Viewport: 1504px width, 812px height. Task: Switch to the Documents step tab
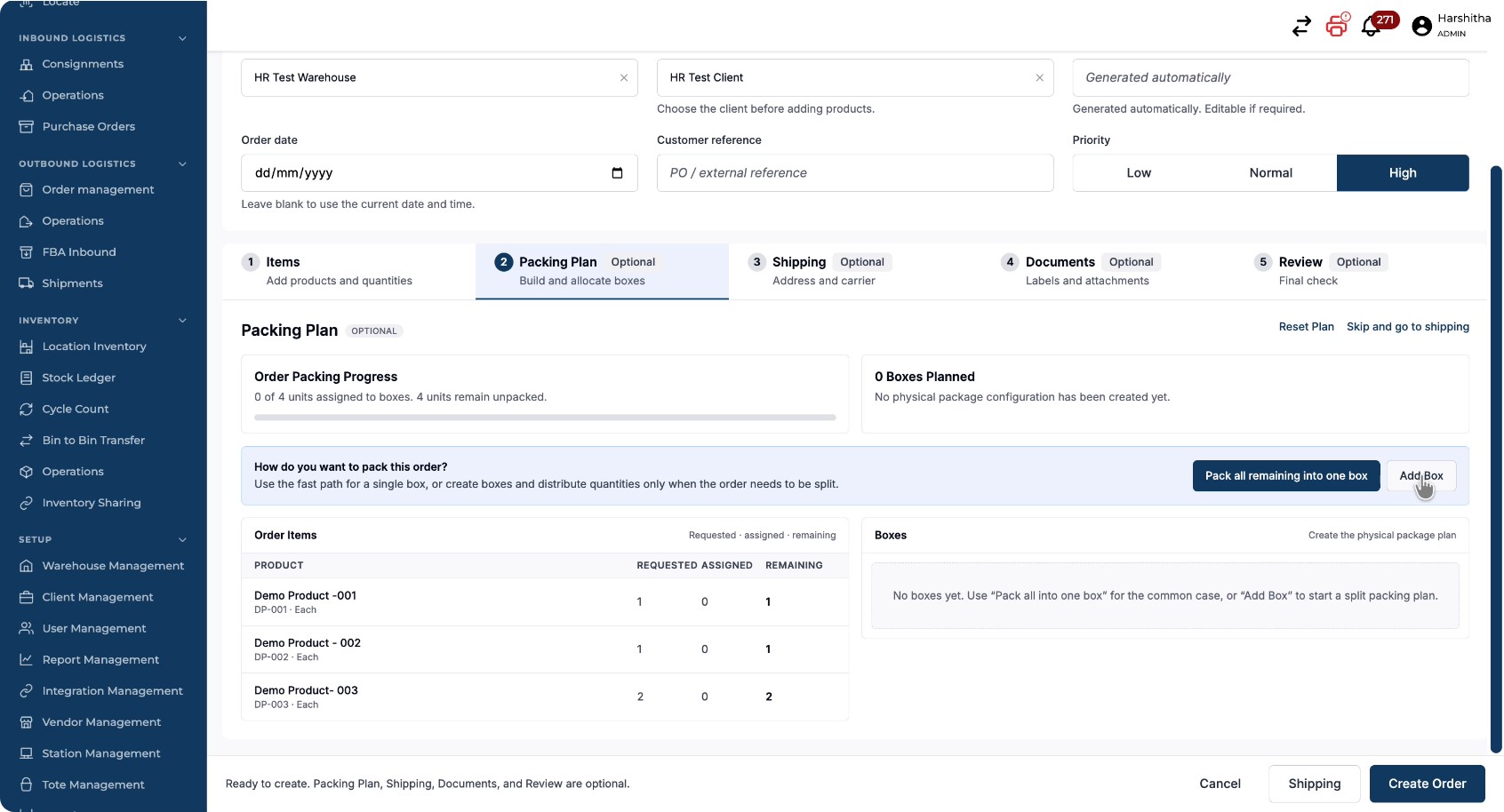pyautogui.click(x=1108, y=271)
